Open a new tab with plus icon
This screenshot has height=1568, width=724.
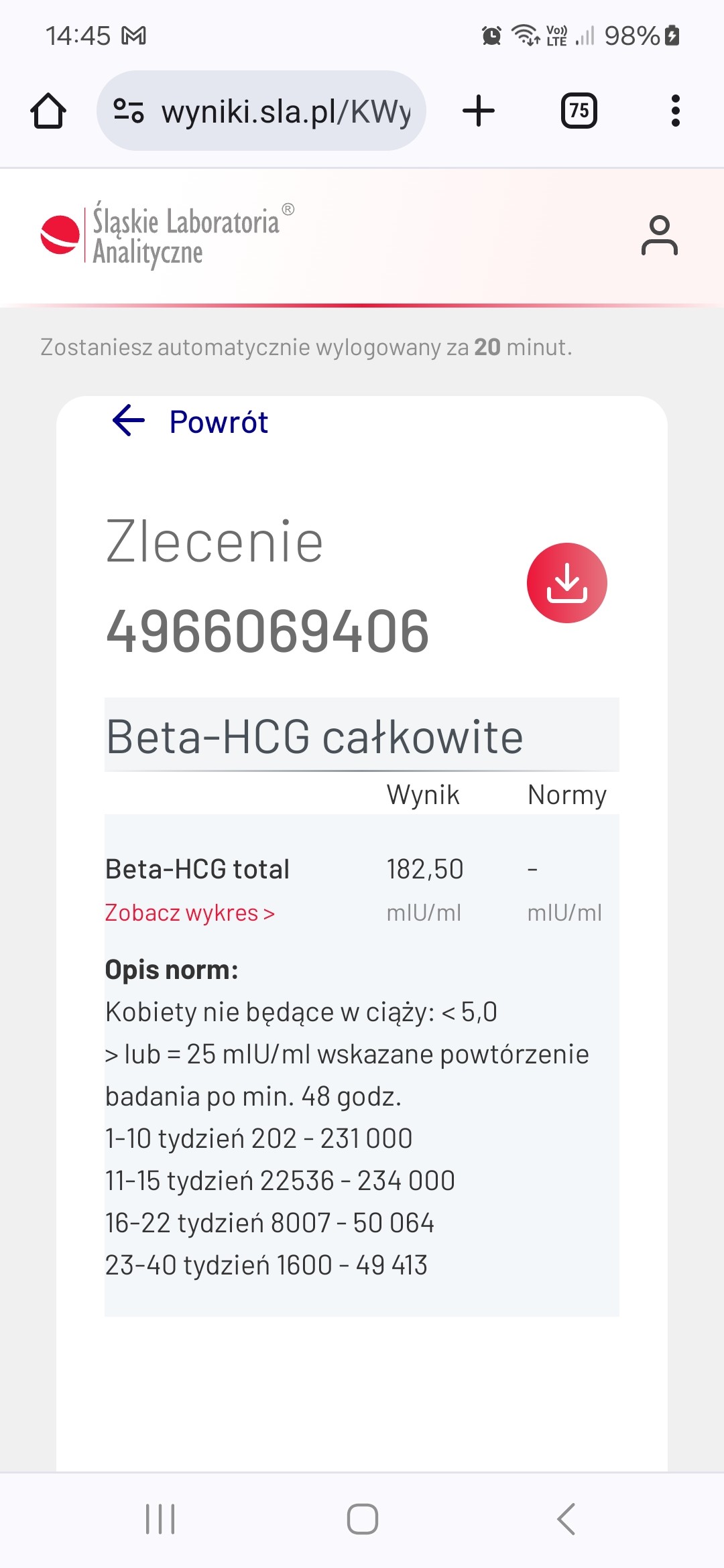(x=479, y=111)
